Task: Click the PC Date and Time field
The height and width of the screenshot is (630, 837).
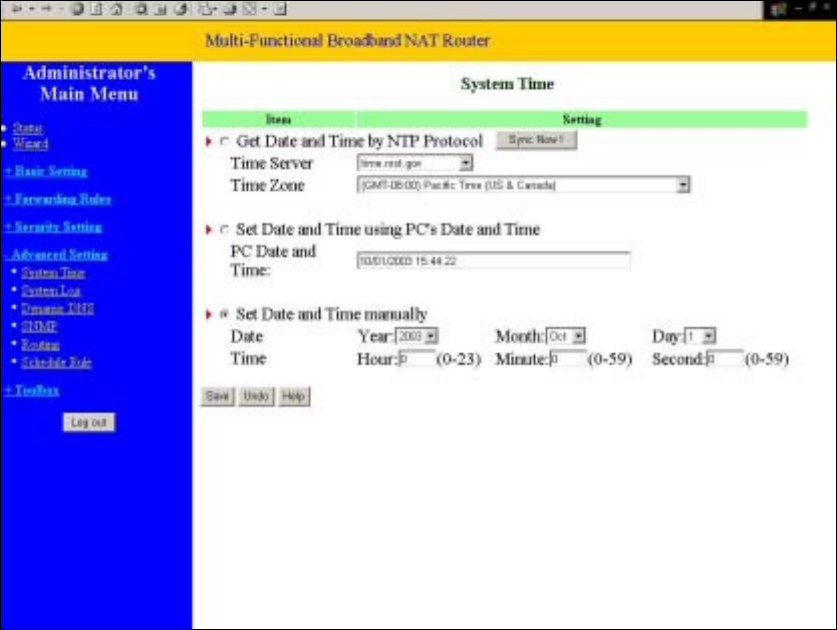Action: [493, 261]
